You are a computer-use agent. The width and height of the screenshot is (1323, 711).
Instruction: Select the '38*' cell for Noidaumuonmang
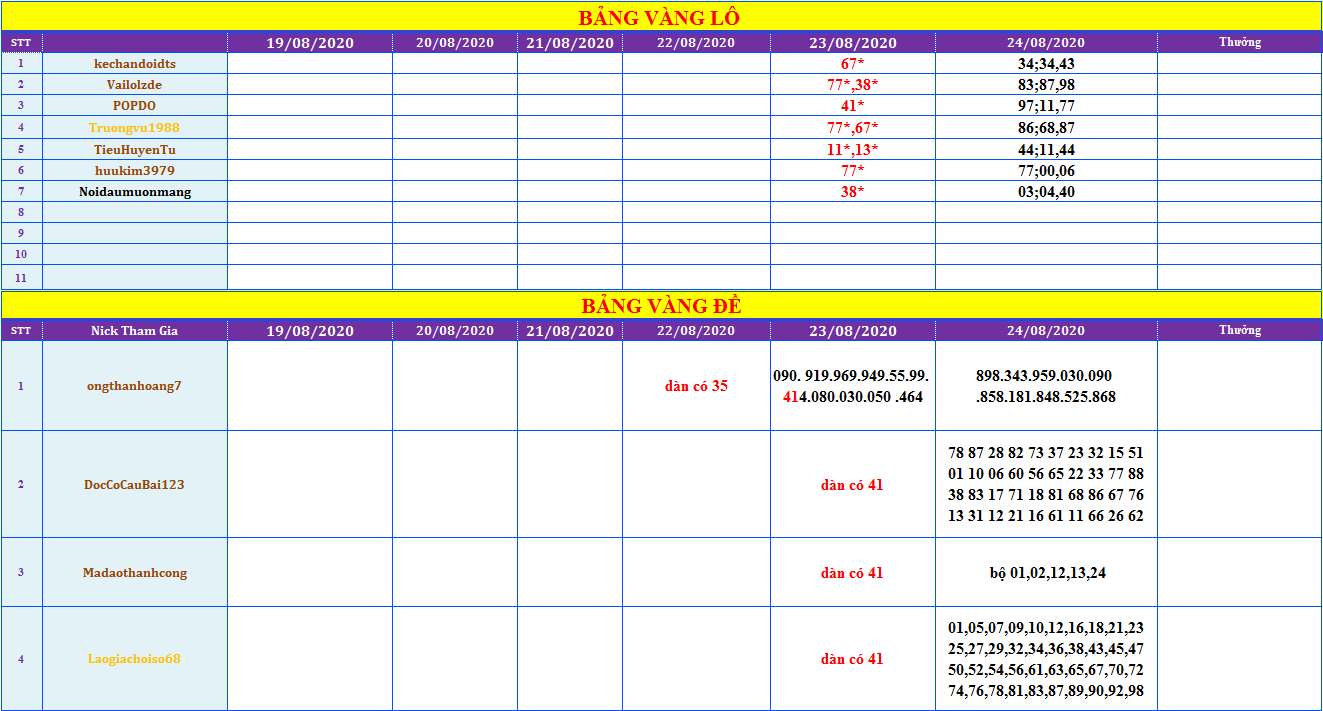pos(853,191)
